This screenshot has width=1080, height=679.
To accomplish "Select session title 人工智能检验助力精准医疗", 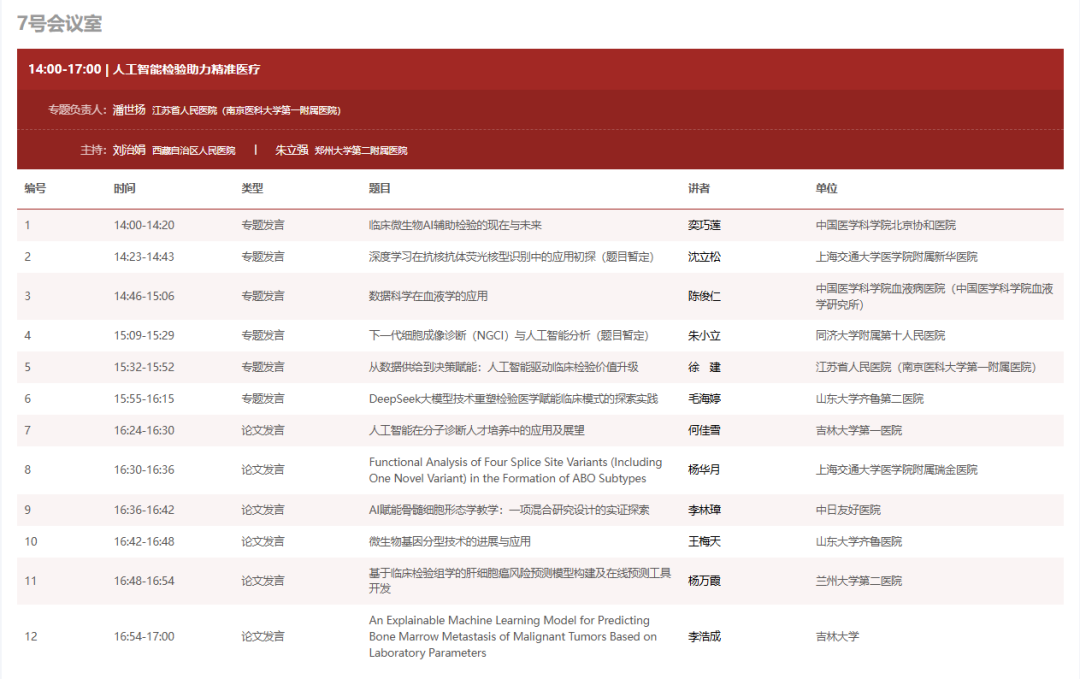I will click(x=187, y=70).
